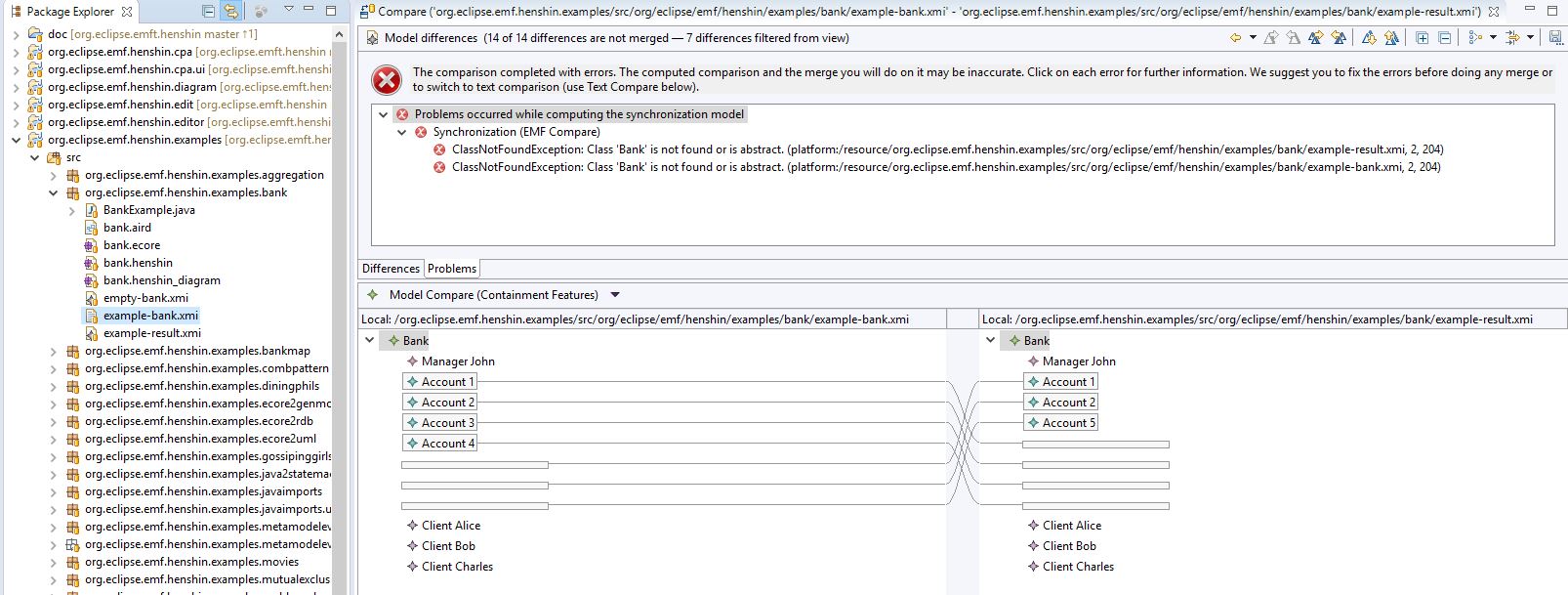This screenshot has width=1568, height=595.
Task: Select Account 2 in the left model
Action: coord(439,403)
